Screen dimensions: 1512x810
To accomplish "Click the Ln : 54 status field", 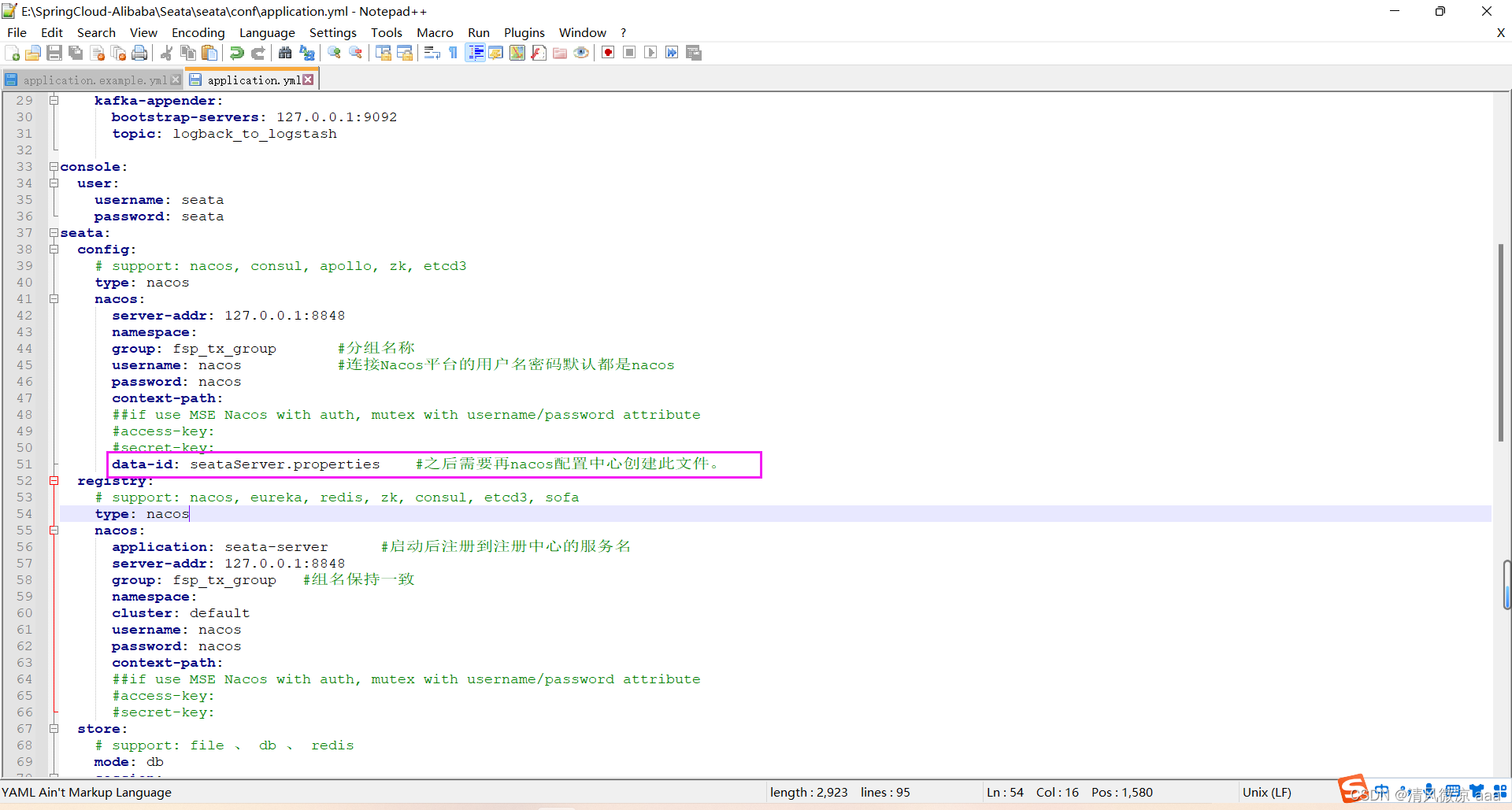I will 1005,792.
